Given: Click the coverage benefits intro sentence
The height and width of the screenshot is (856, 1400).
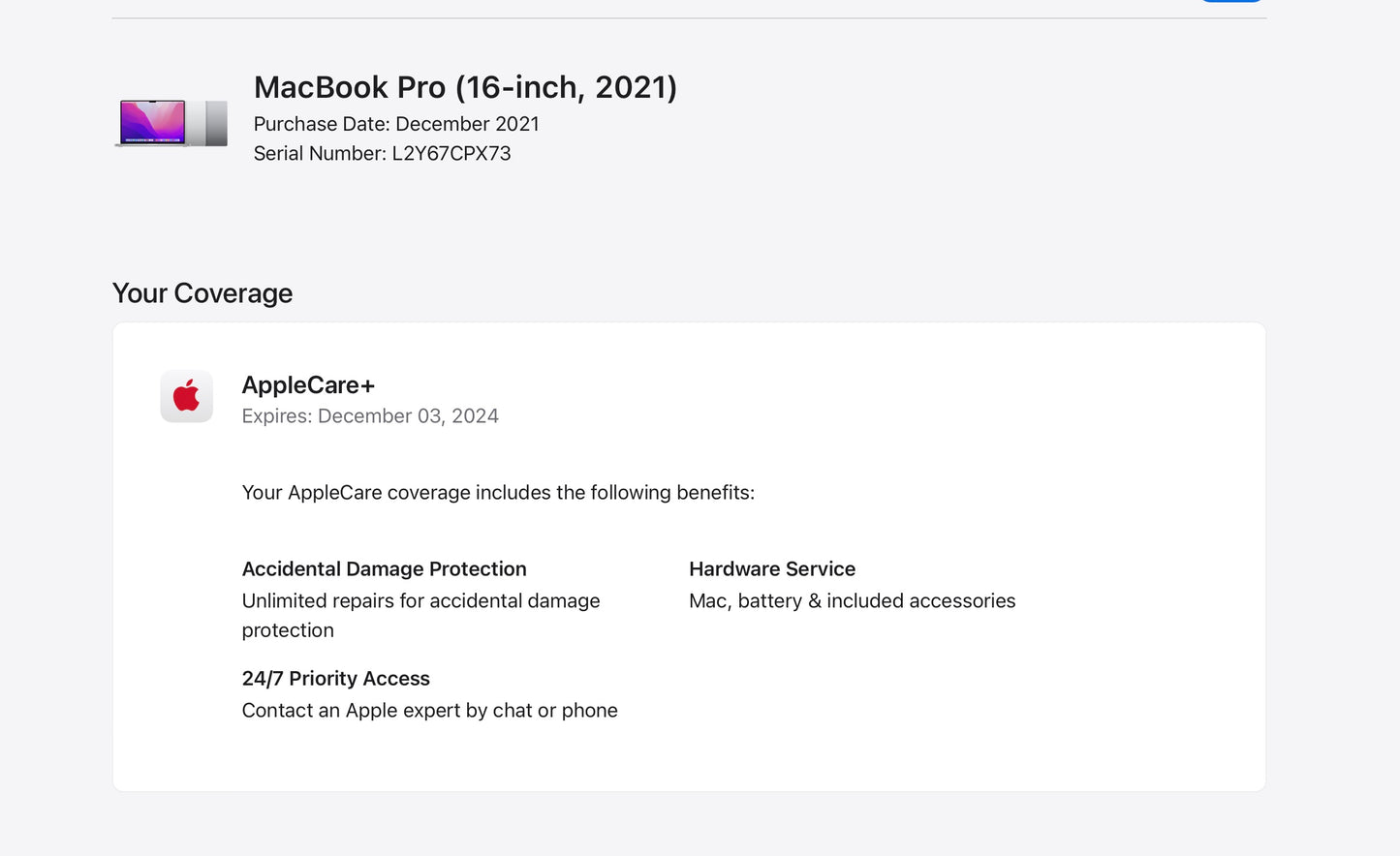Looking at the screenshot, I should [x=498, y=493].
